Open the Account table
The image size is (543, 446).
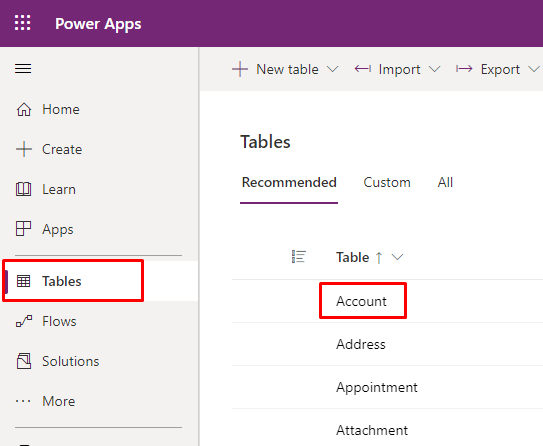[361, 301]
